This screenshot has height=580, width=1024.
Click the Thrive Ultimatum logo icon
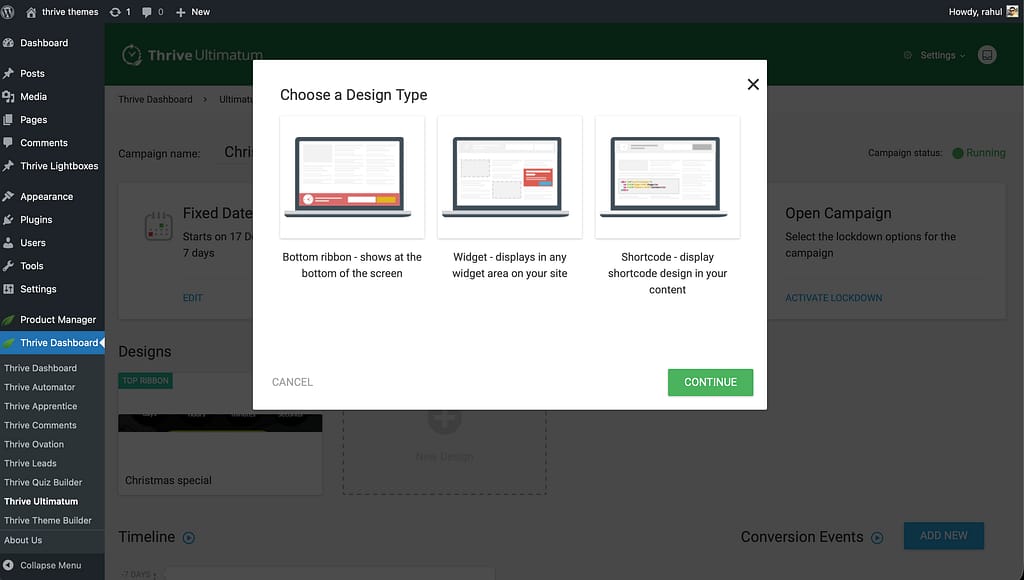click(x=131, y=55)
